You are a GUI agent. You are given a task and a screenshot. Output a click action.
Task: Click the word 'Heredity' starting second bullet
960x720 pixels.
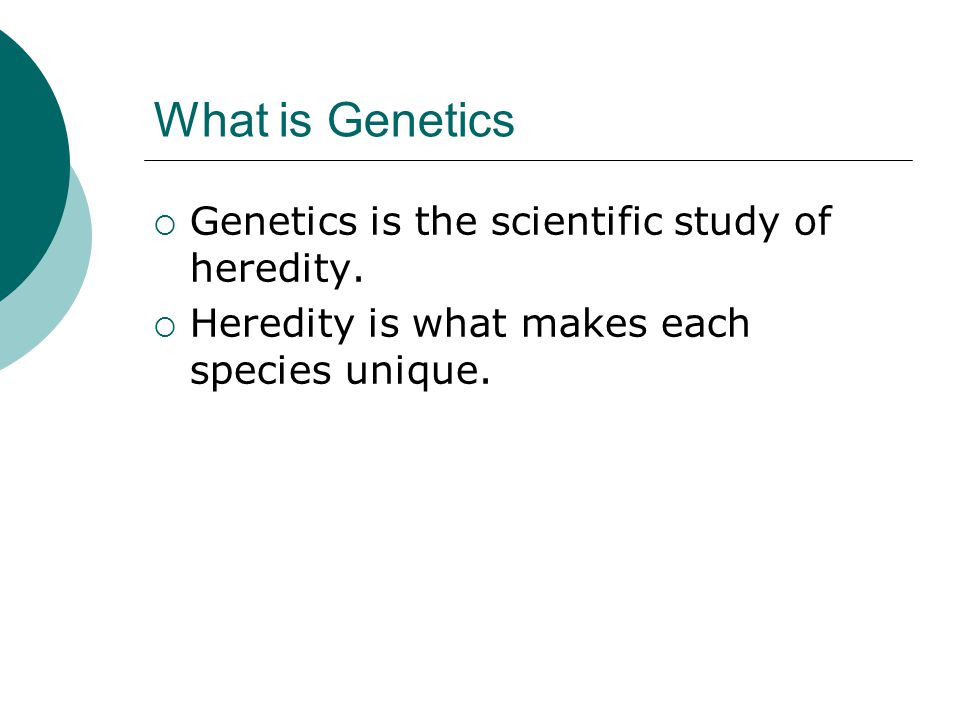[272, 326]
